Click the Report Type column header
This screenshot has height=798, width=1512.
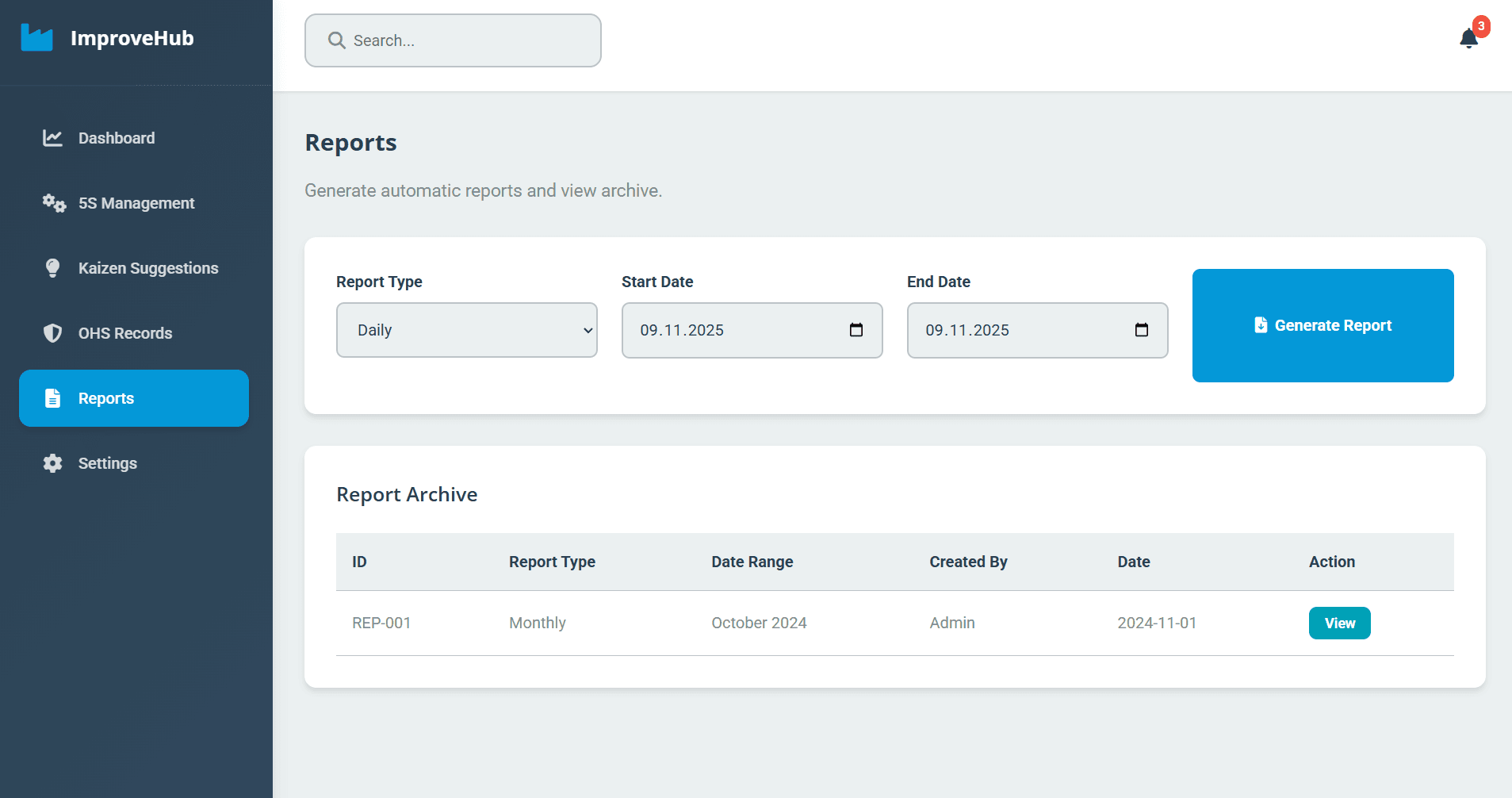pos(552,562)
